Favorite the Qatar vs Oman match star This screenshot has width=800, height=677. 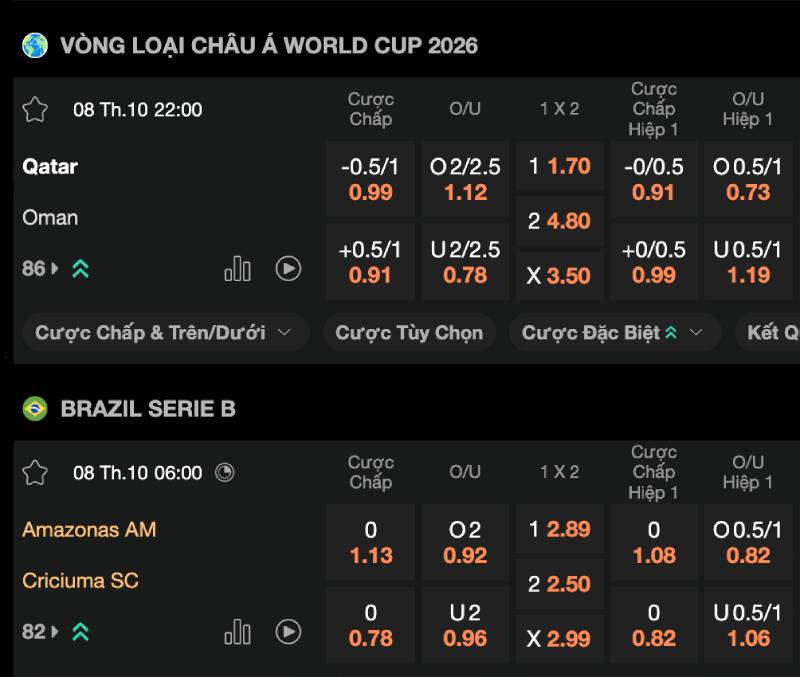point(35,109)
